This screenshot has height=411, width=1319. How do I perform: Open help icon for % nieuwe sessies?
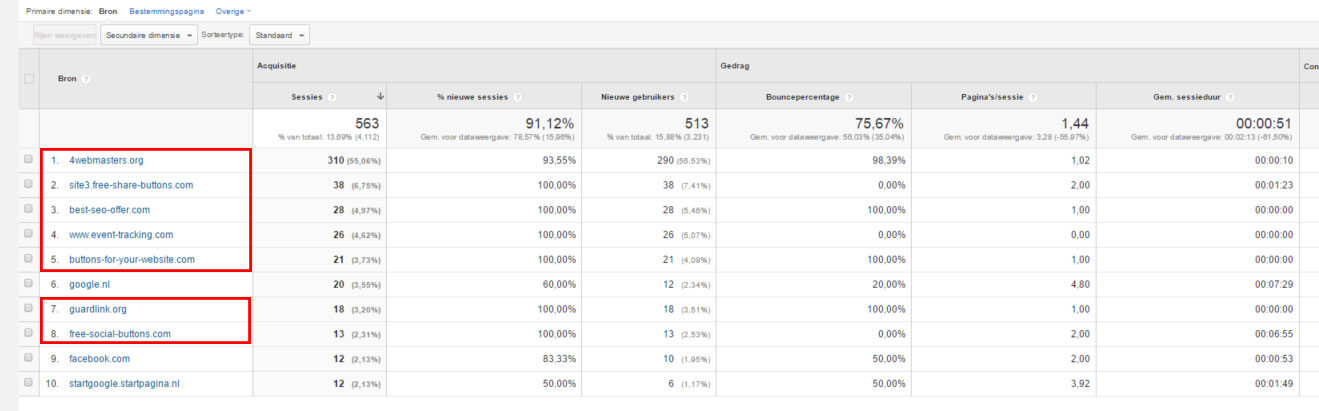[515, 97]
